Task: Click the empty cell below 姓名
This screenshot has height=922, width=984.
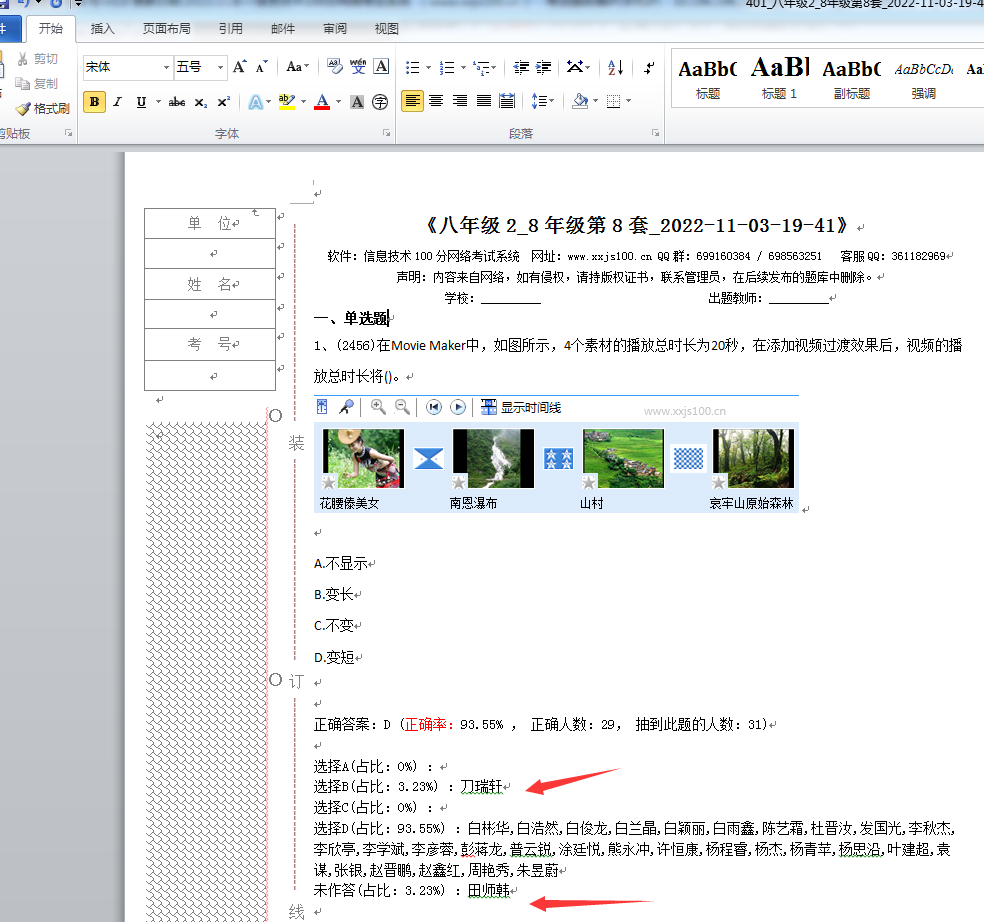Action: click(210, 314)
